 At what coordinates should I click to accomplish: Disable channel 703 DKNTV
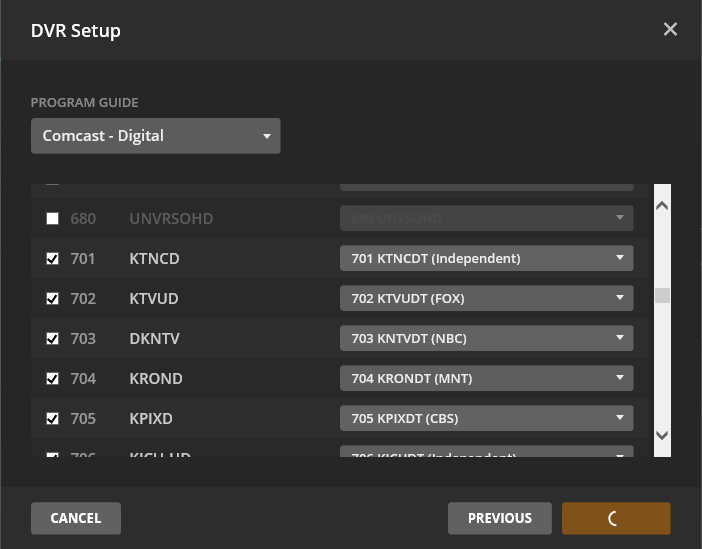[53, 339]
